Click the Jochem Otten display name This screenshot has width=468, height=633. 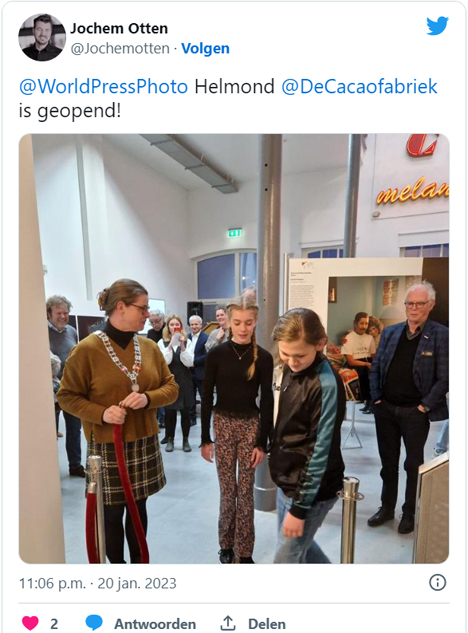(119, 28)
